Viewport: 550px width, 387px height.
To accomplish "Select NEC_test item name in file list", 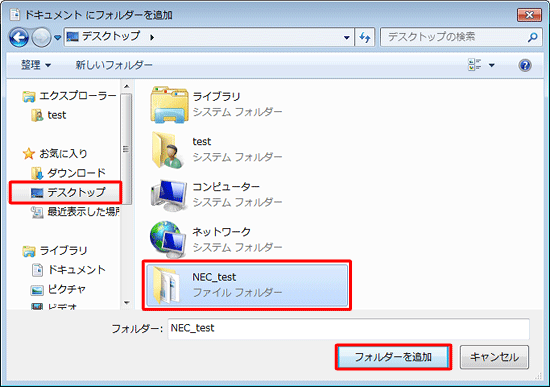I will click(x=214, y=277).
